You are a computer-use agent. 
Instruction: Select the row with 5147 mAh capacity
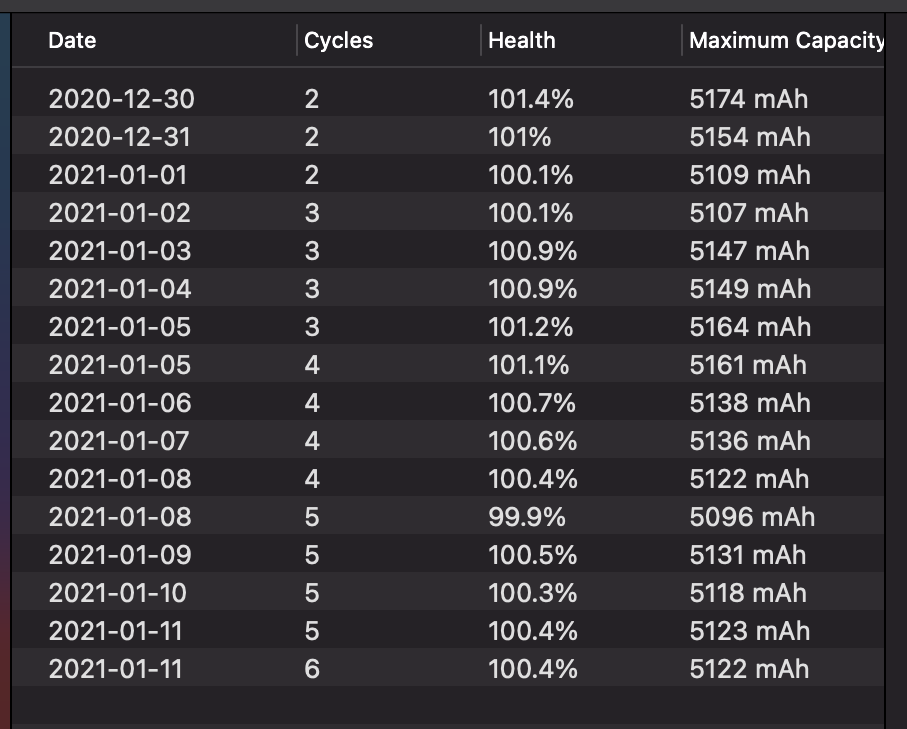pos(749,251)
